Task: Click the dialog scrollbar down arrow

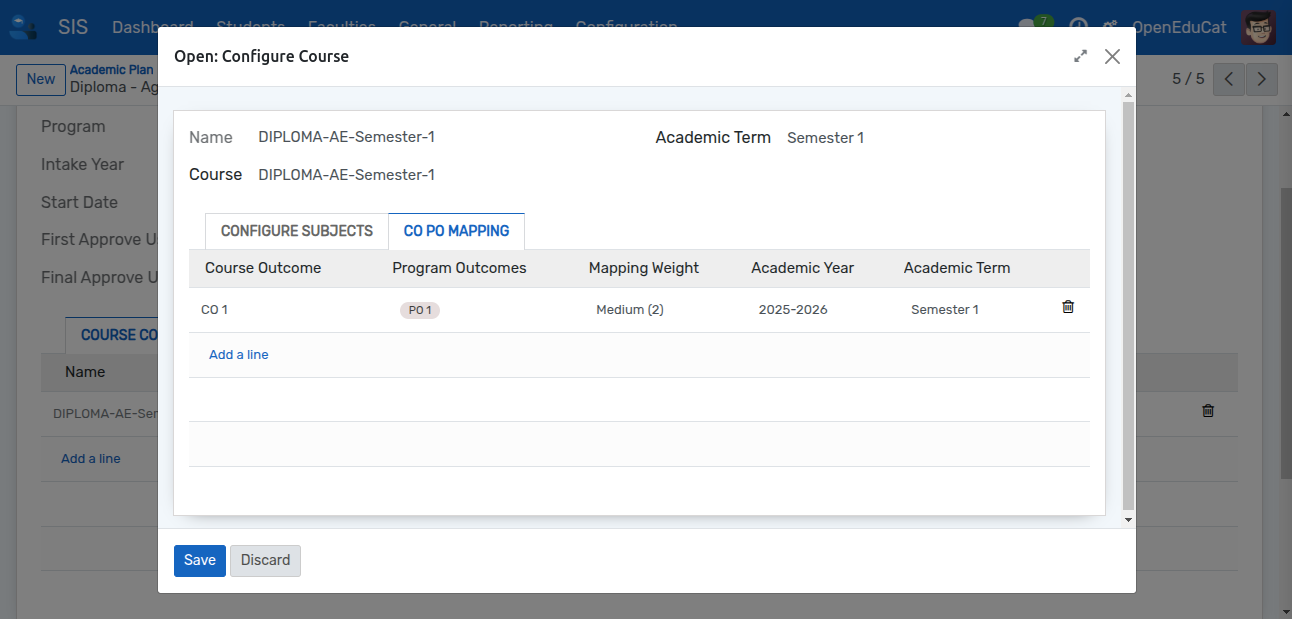Action: click(x=1128, y=520)
